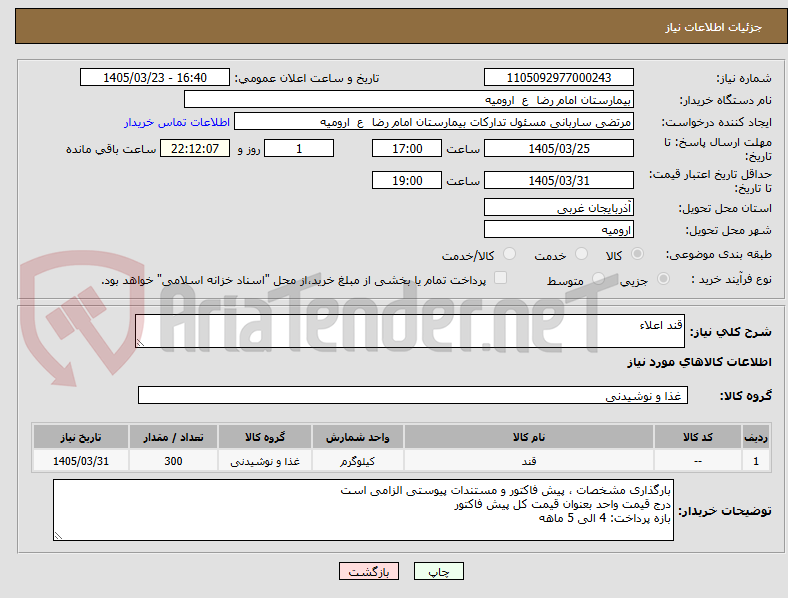
Task: Click the table group cell غذا و نوشیدنی
Action: 265,461
